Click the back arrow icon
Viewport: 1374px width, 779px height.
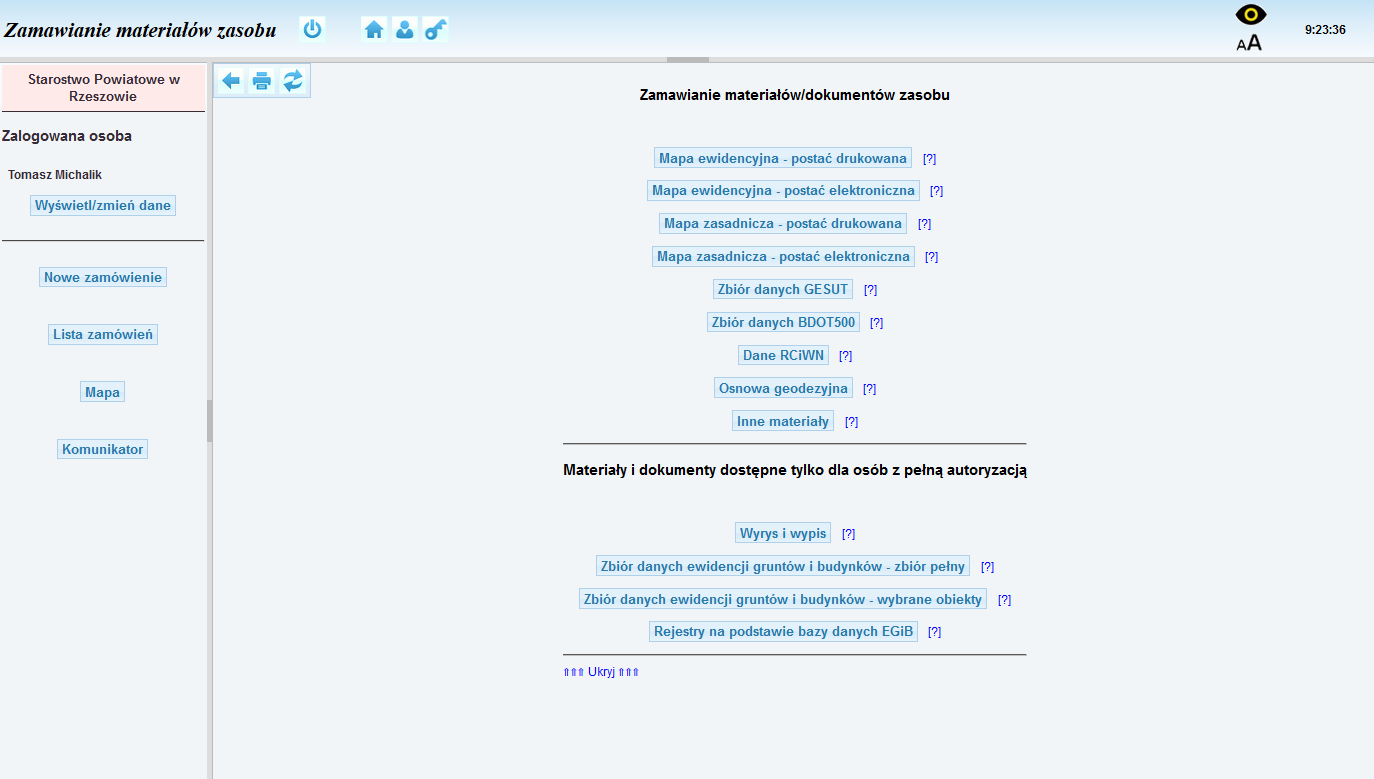coord(231,81)
